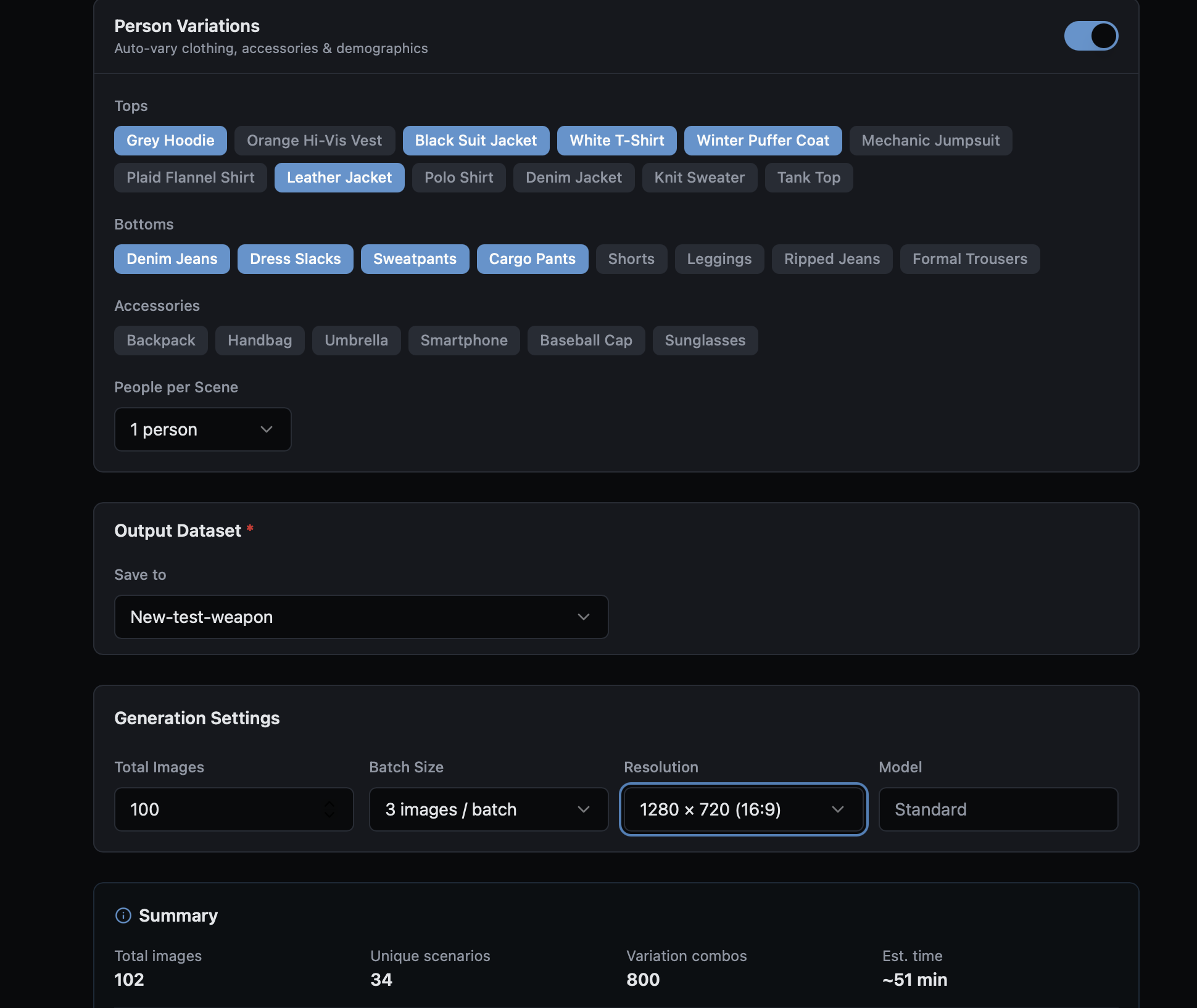
Task: Select the Mechanic Jumpsuit chip
Action: 930,141
